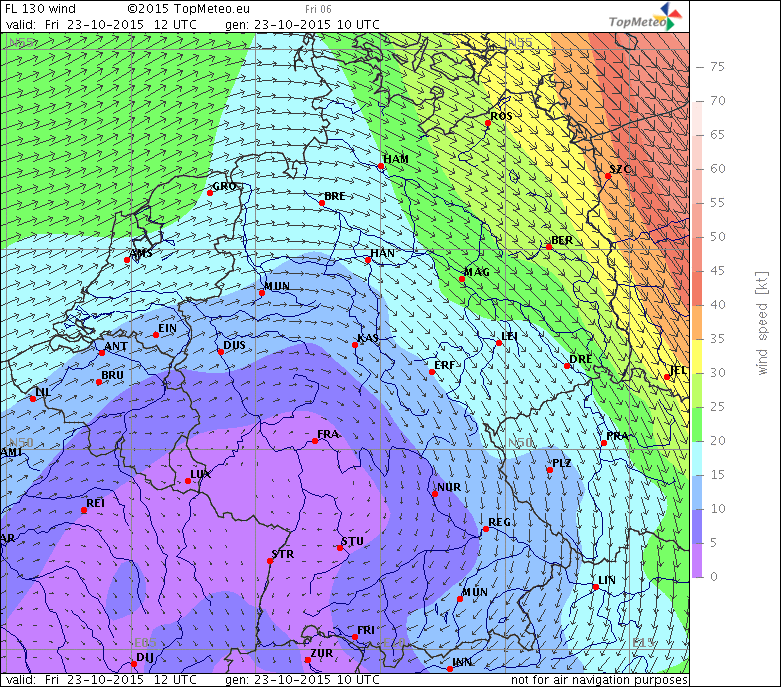Select the Prague (PRA) station marker
781x687 pixels.
[605, 443]
